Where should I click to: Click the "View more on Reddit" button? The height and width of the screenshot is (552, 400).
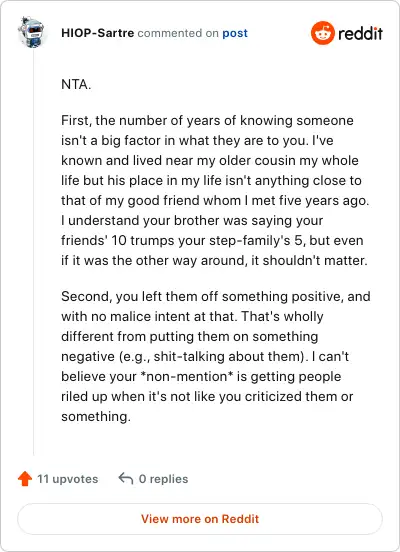(x=200, y=519)
